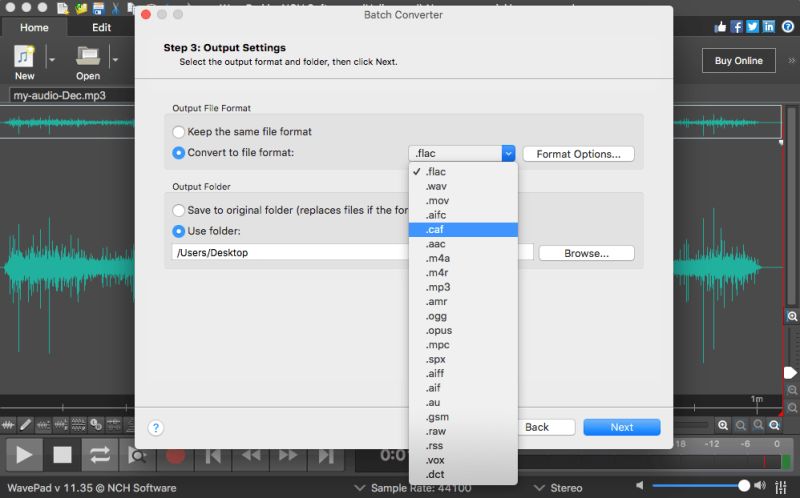Choose .flac from the format list

point(463,171)
